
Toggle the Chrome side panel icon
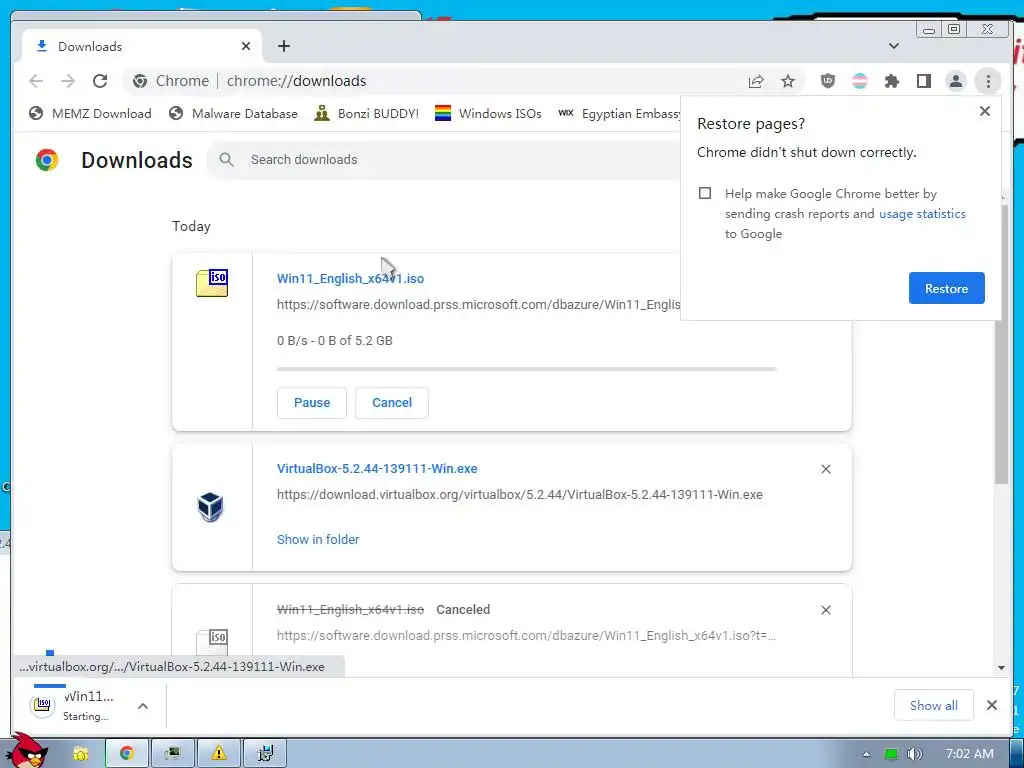(x=923, y=81)
